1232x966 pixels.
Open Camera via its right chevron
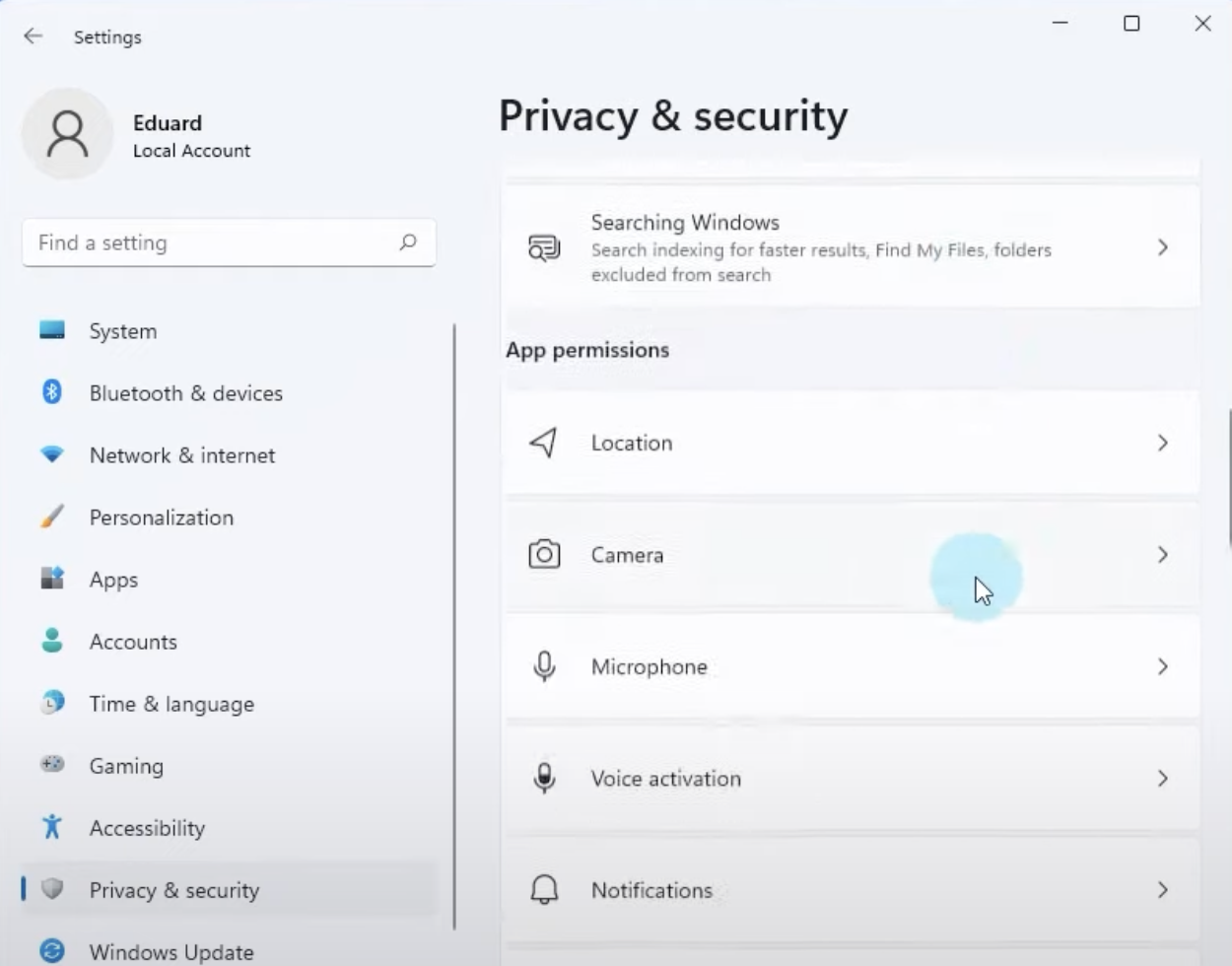tap(1163, 554)
